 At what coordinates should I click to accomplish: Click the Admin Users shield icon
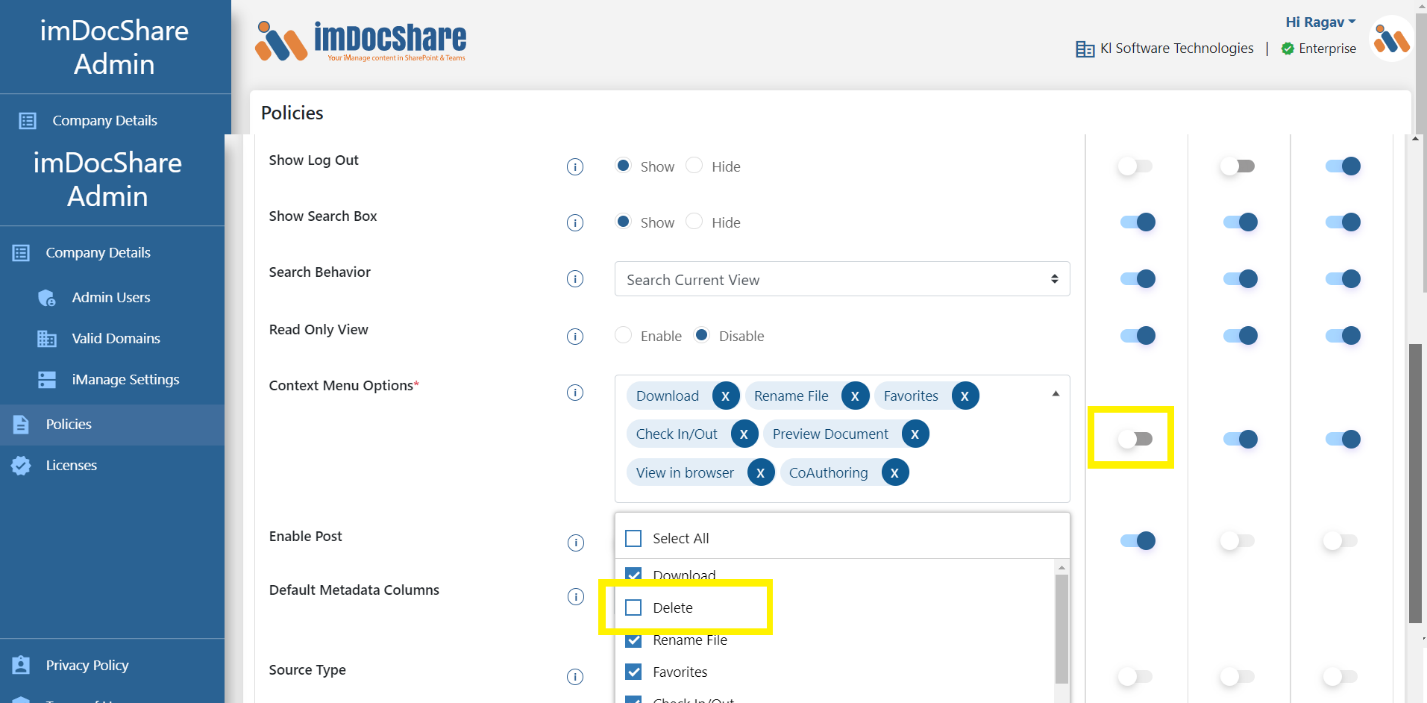pyautogui.click(x=47, y=298)
